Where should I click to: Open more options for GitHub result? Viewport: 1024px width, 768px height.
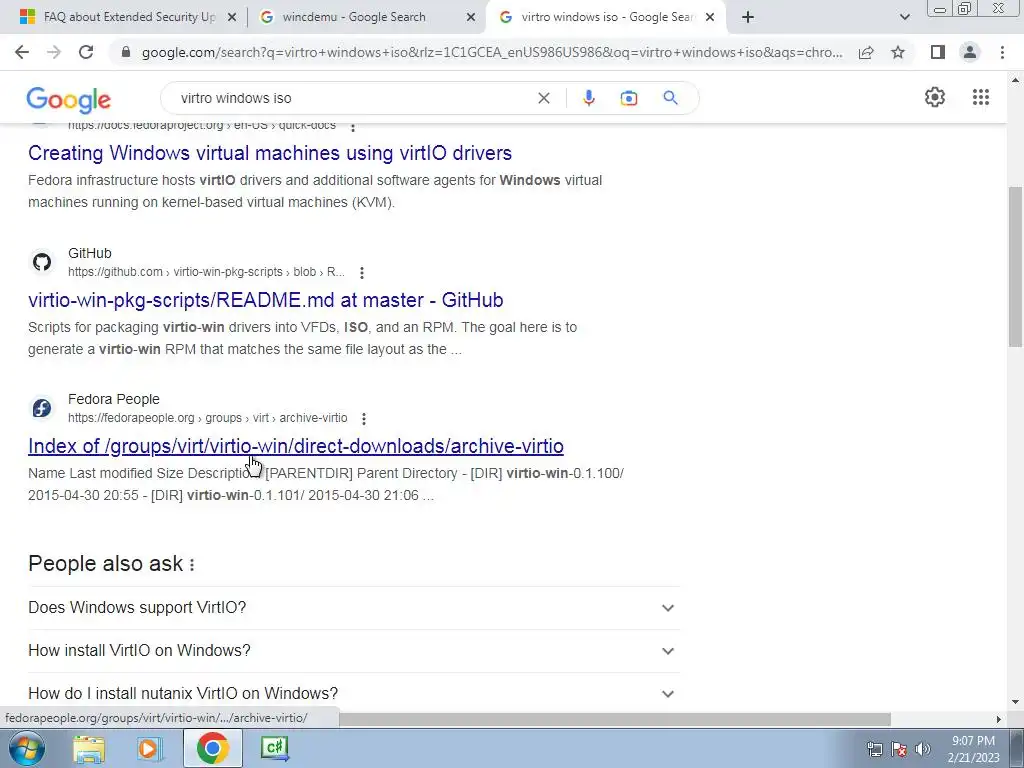[x=361, y=272]
